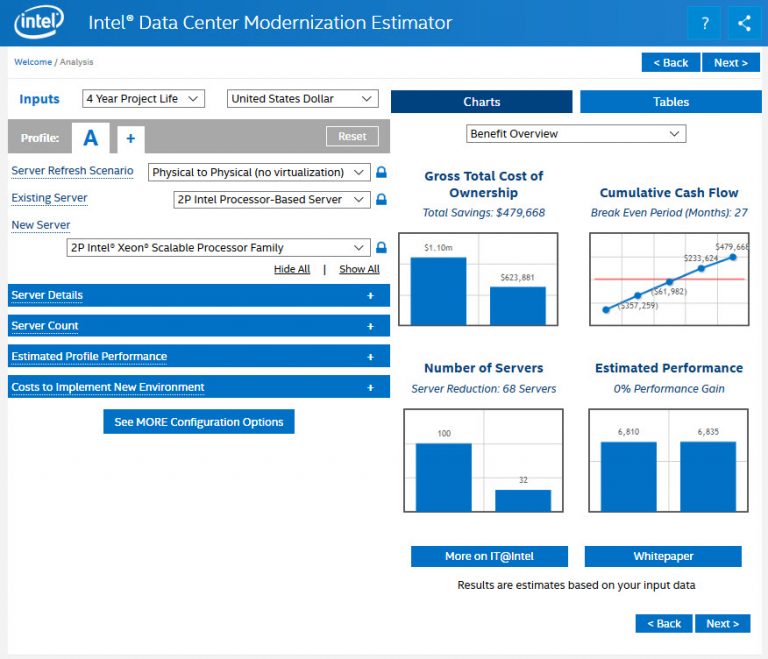The width and height of the screenshot is (768, 659).
Task: Click See MORE Configuration Options
Action: coord(198,422)
